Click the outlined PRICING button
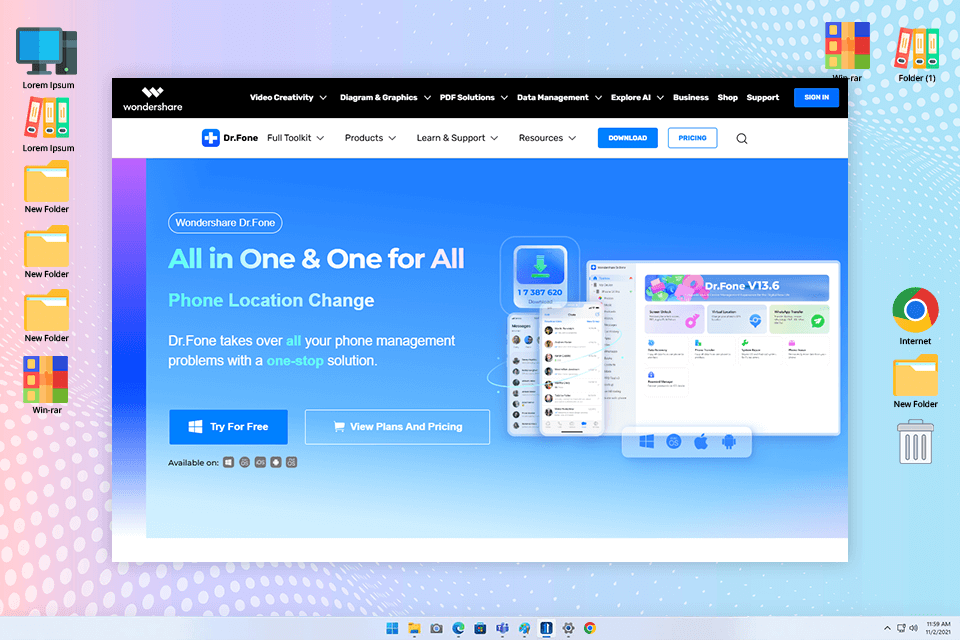This screenshot has height=640, width=960. 692,138
